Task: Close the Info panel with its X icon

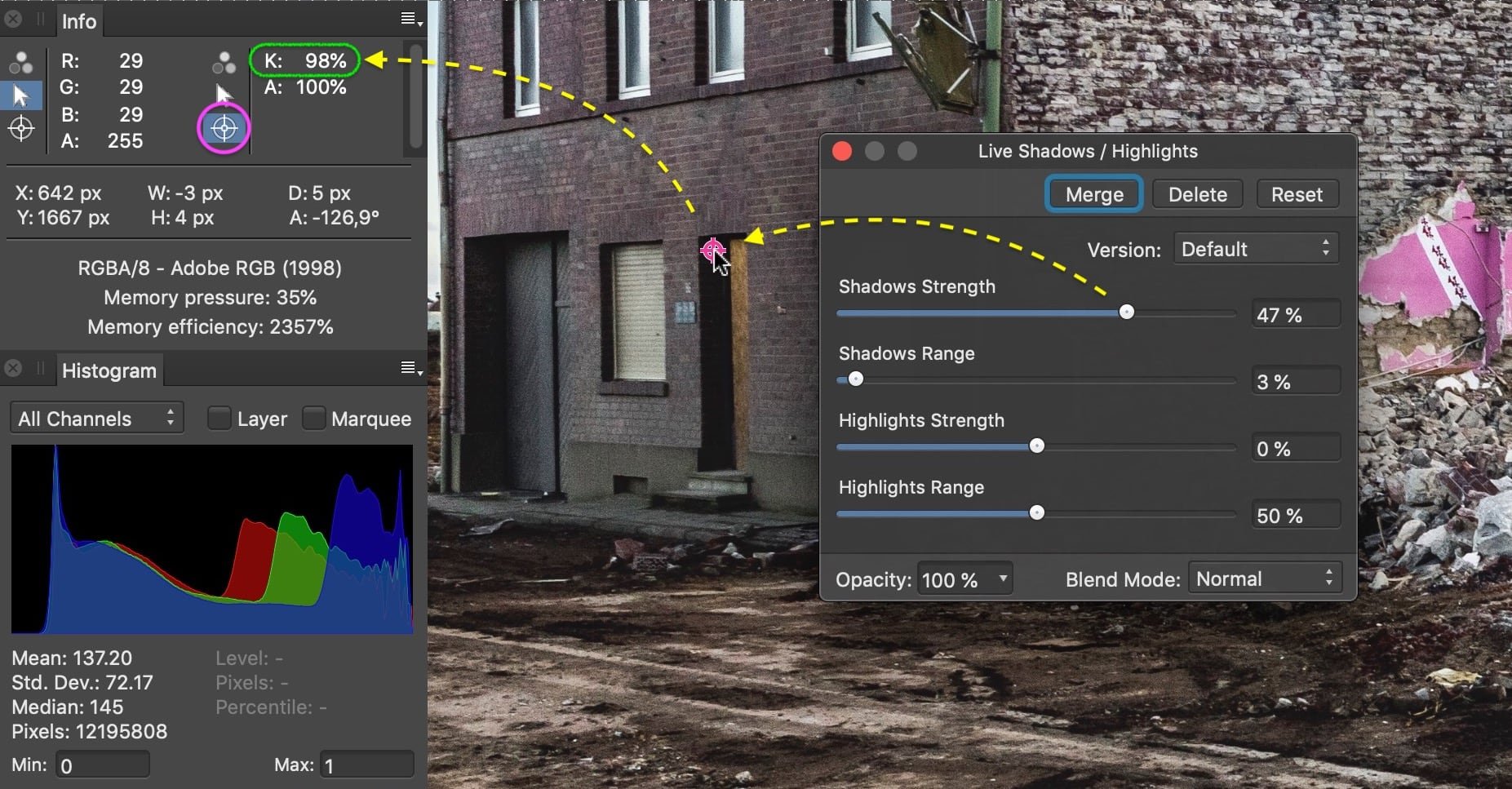Action: [13, 20]
